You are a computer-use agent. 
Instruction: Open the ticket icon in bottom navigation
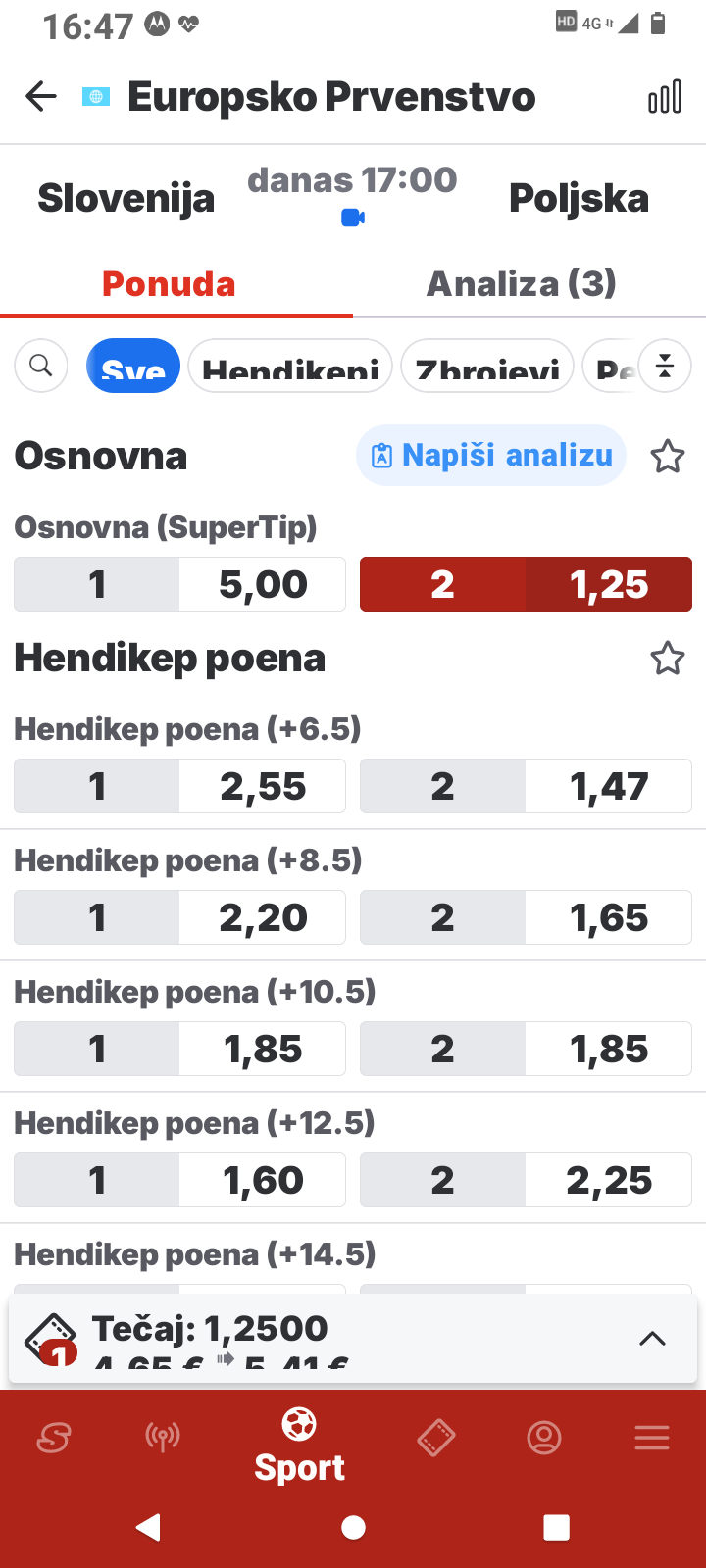pyautogui.click(x=436, y=1438)
